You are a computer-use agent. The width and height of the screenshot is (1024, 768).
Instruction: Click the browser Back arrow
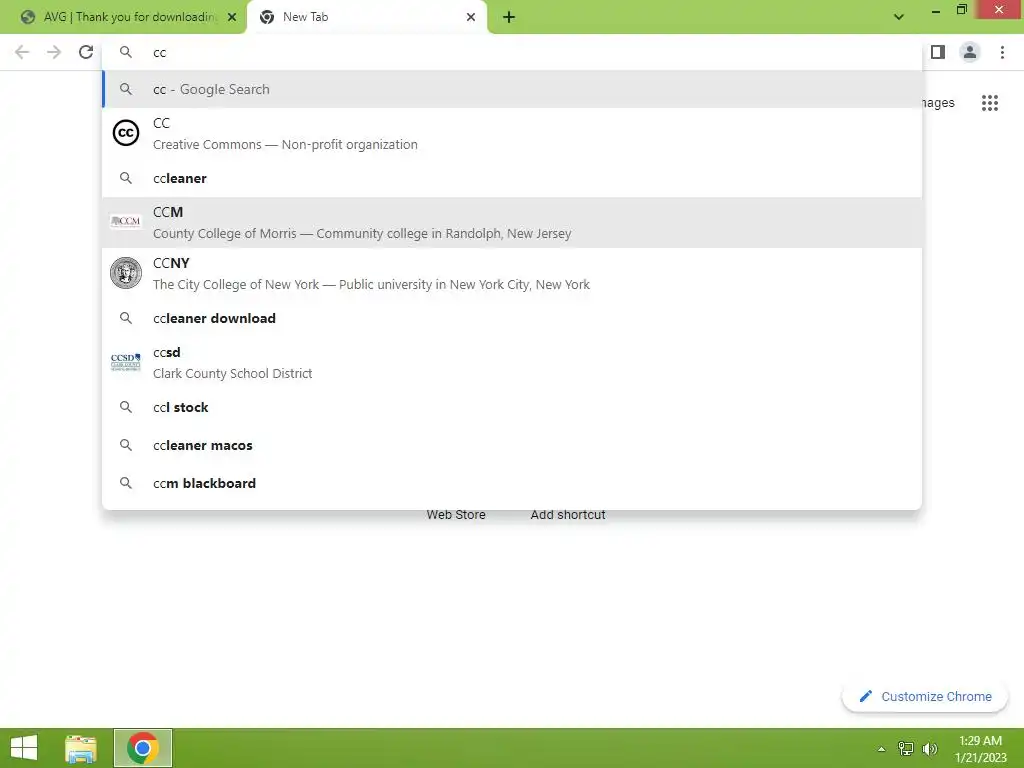[22, 52]
